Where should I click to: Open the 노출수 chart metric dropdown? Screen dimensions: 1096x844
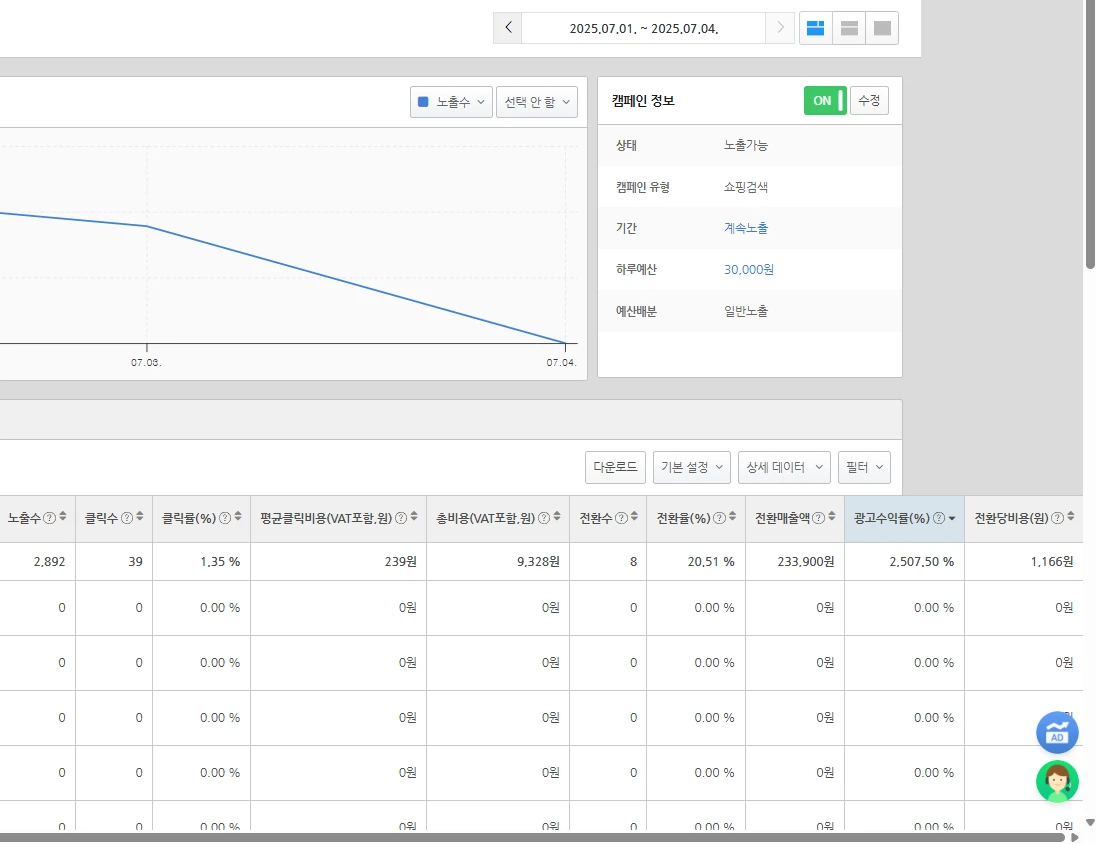(451, 102)
